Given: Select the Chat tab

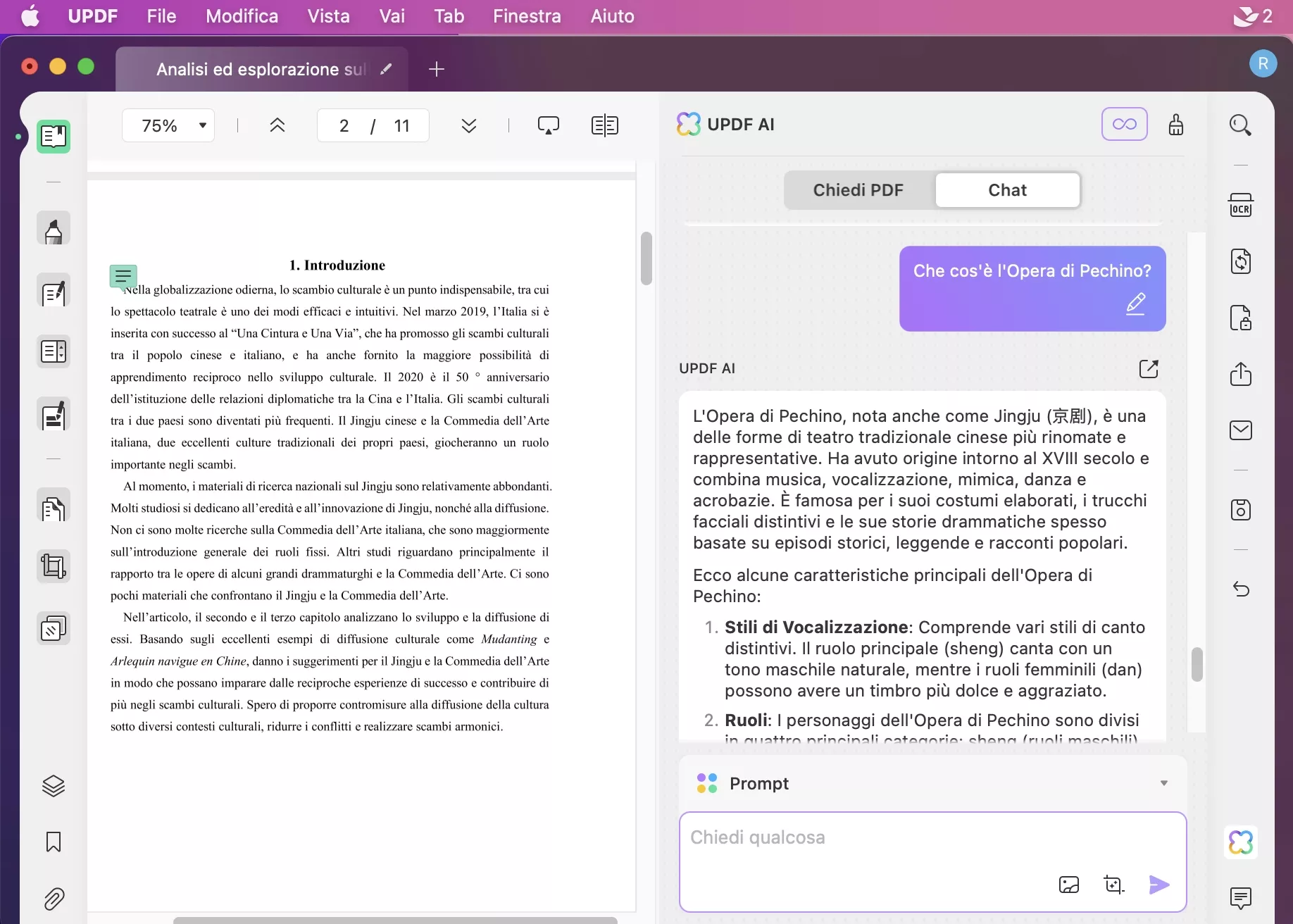Looking at the screenshot, I should 1007,190.
